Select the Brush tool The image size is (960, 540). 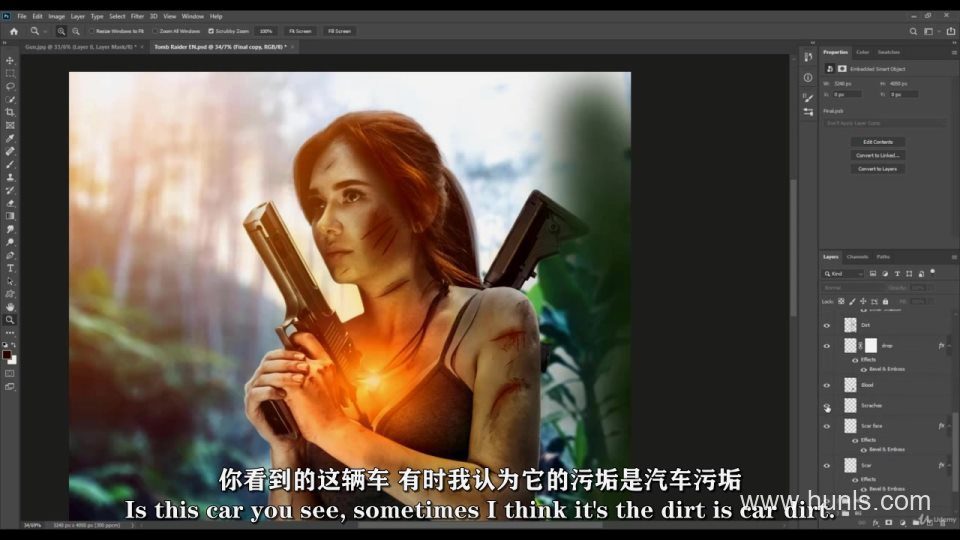tap(10, 164)
